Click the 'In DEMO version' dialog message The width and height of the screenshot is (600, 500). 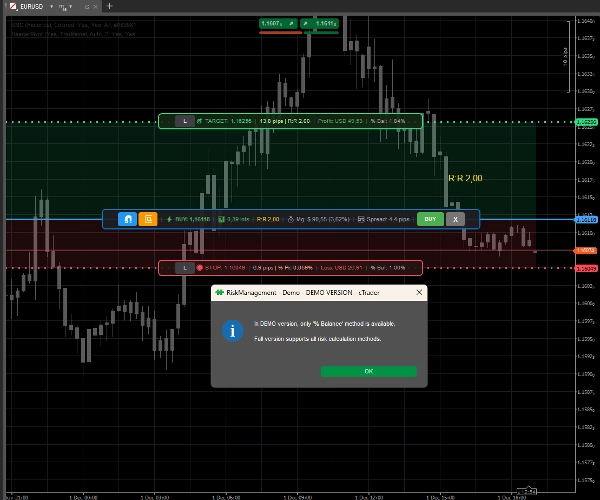tap(324, 324)
